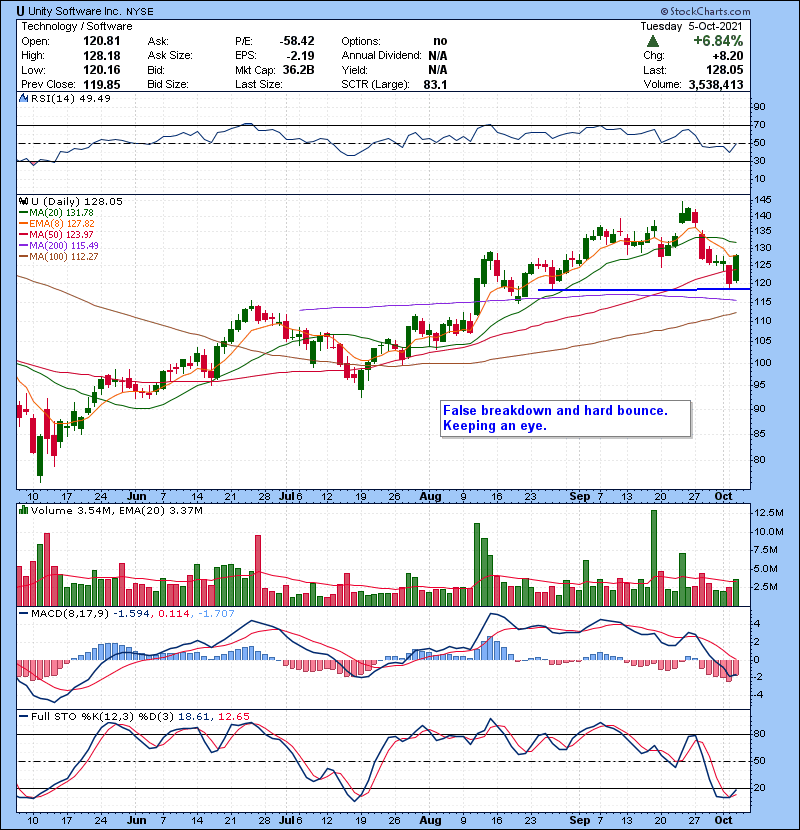Image resolution: width=800 pixels, height=830 pixels.
Task: Click the Volume panel bar icon
Action: pyautogui.click(x=23, y=510)
